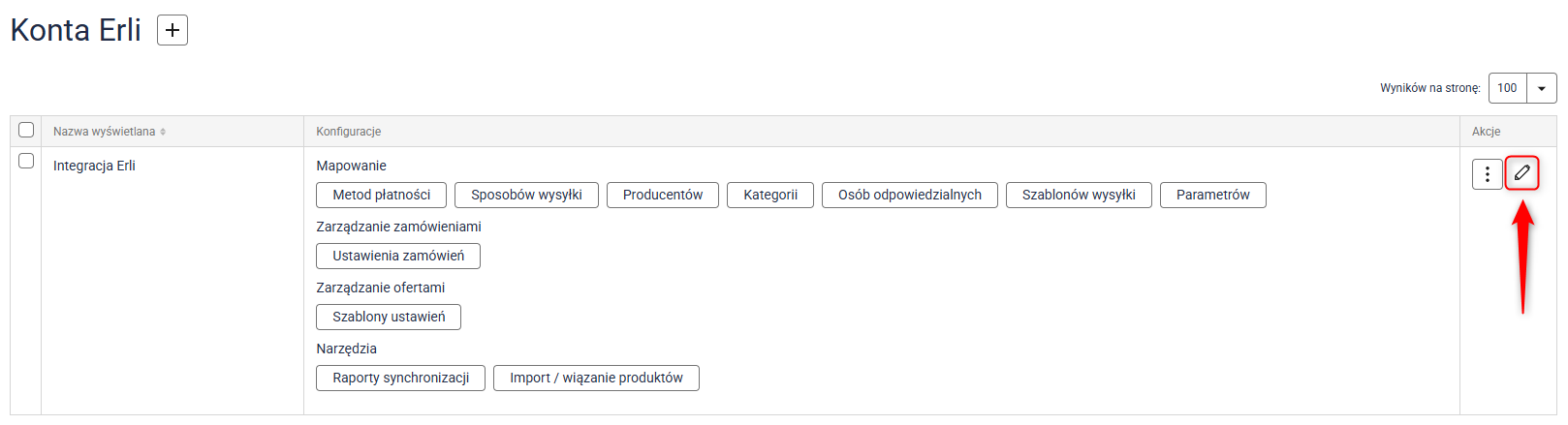Open Metod płatności mapping
The height and width of the screenshot is (425, 1568).
tap(381, 195)
